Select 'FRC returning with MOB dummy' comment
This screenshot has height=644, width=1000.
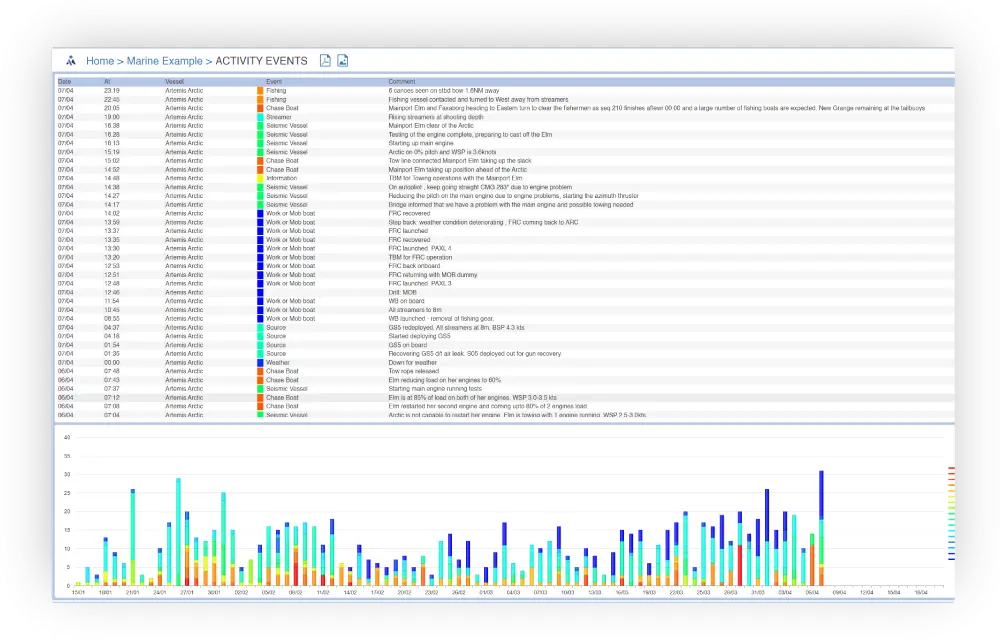pyautogui.click(x=433, y=275)
